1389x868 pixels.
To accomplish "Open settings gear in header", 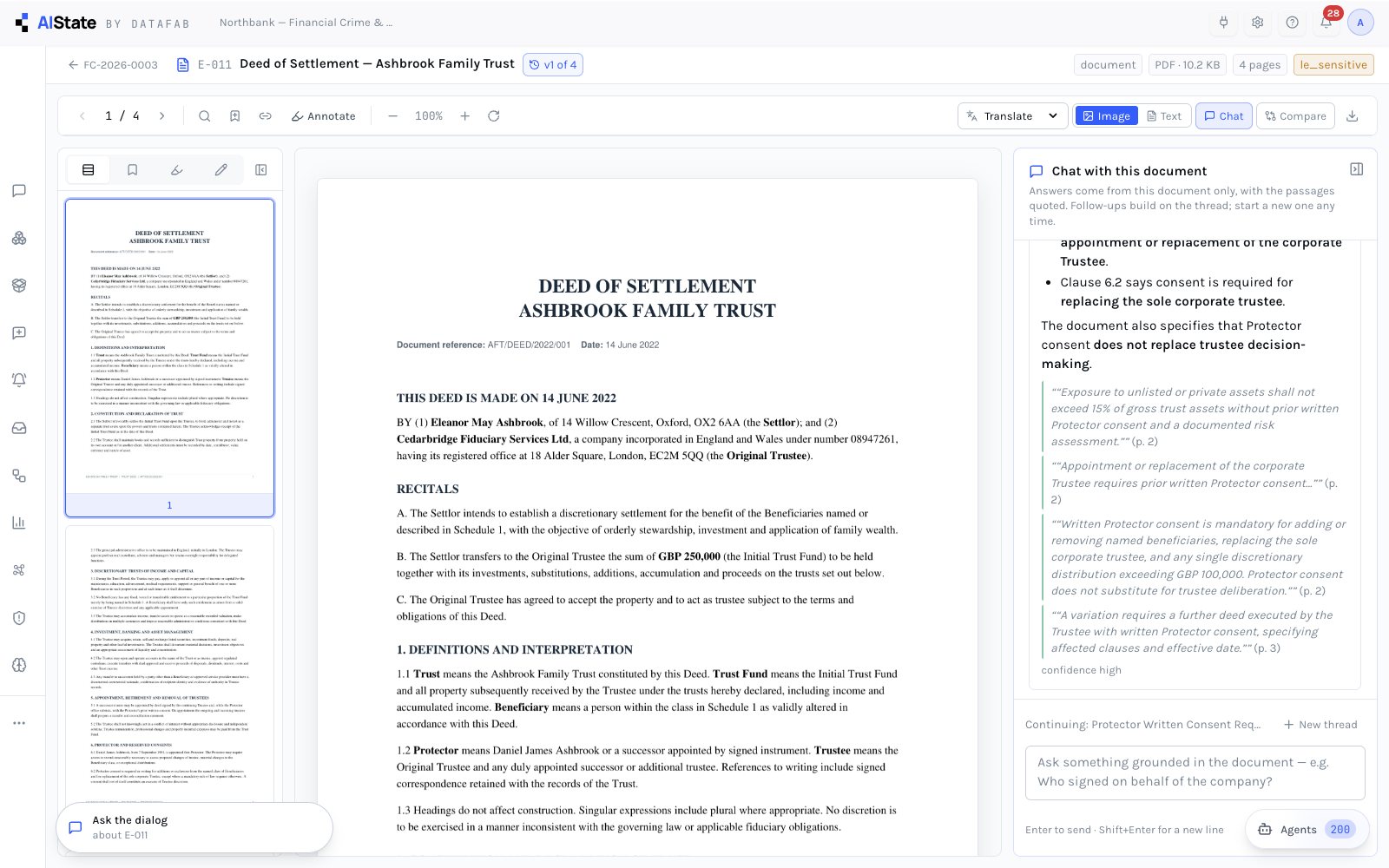I will tap(1257, 23).
